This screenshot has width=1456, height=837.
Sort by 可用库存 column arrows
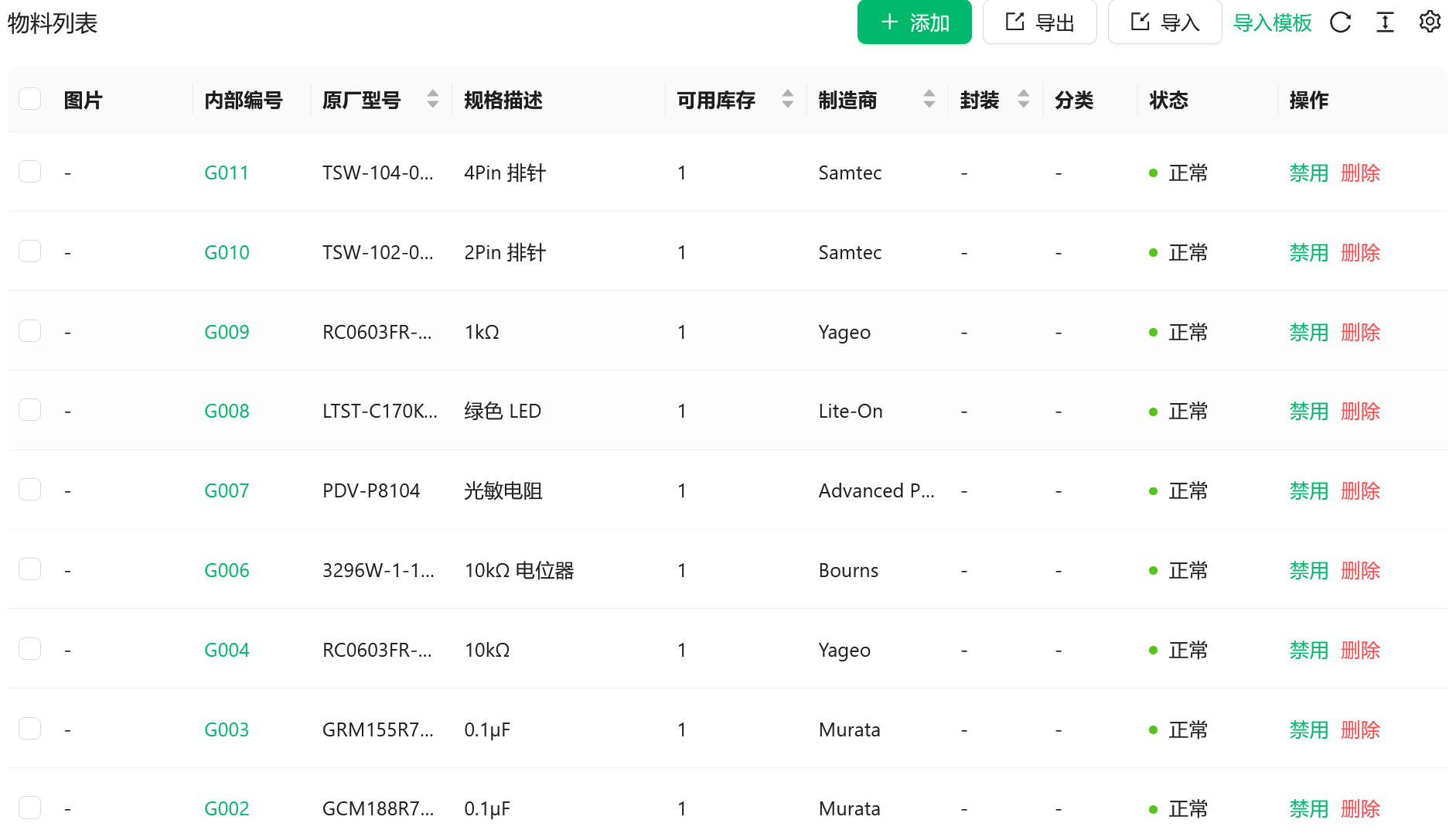(787, 99)
